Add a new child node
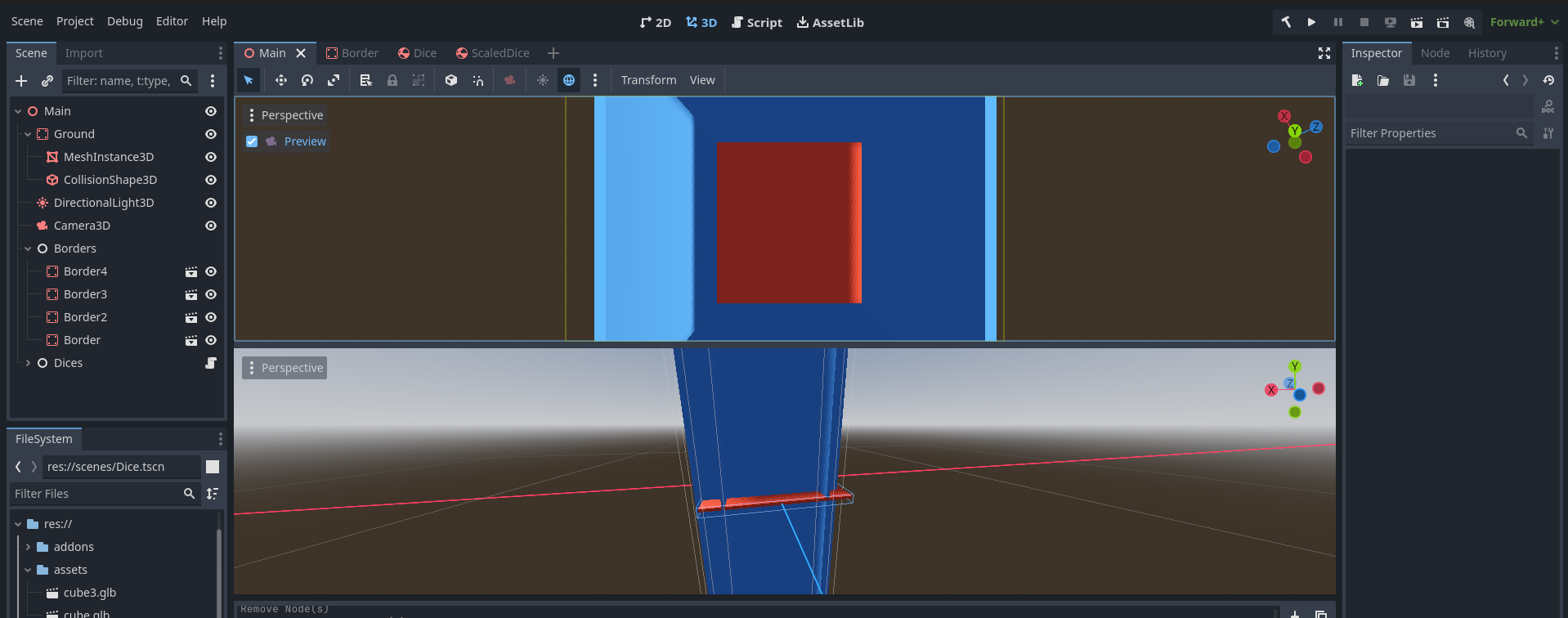Viewport: 1568px width, 618px height. tap(21, 81)
